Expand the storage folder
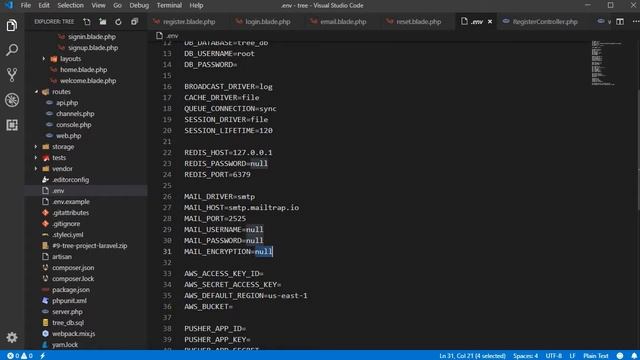640x360 pixels. pos(36,147)
